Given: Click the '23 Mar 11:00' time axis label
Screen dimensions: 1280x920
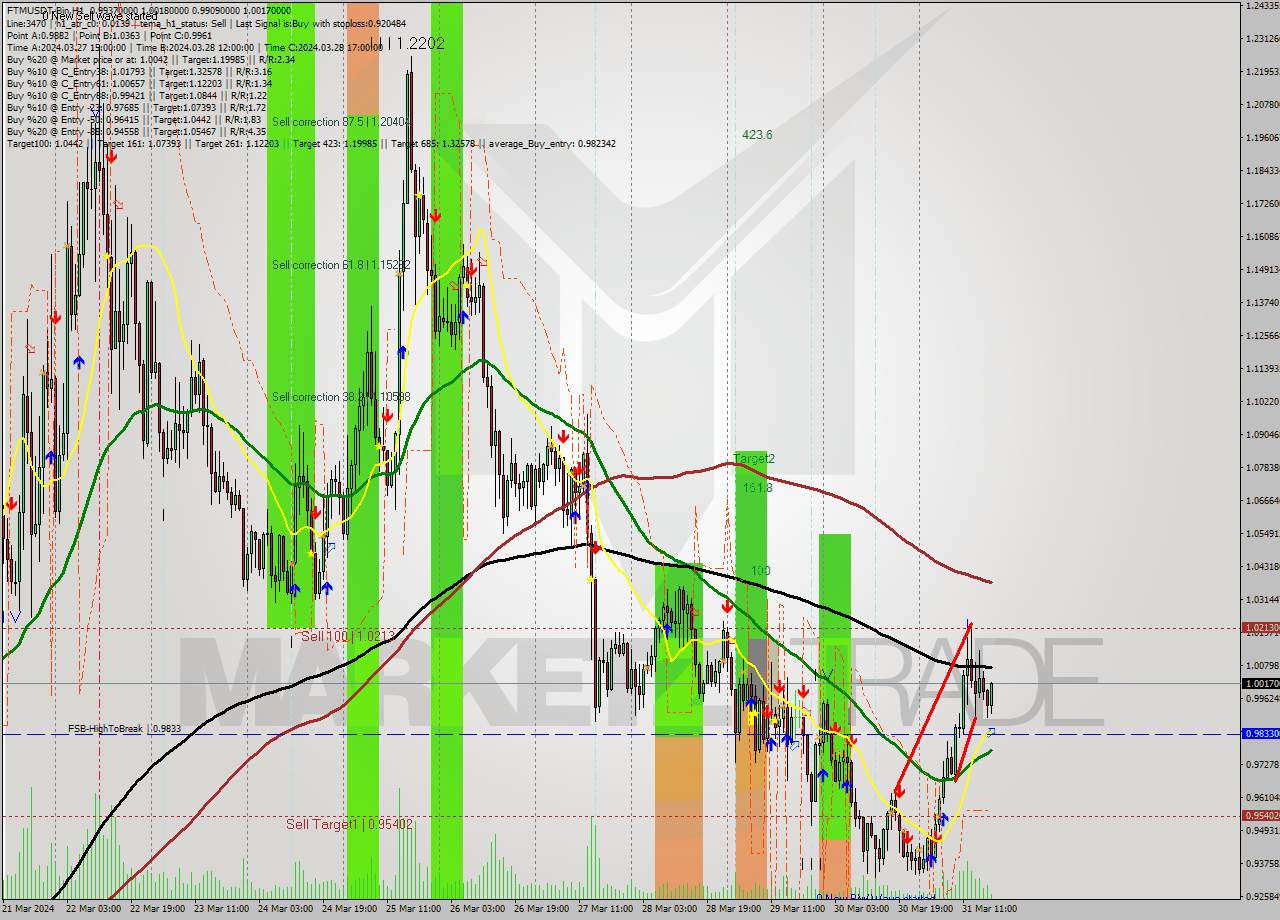Looking at the screenshot, I should coord(221,909).
